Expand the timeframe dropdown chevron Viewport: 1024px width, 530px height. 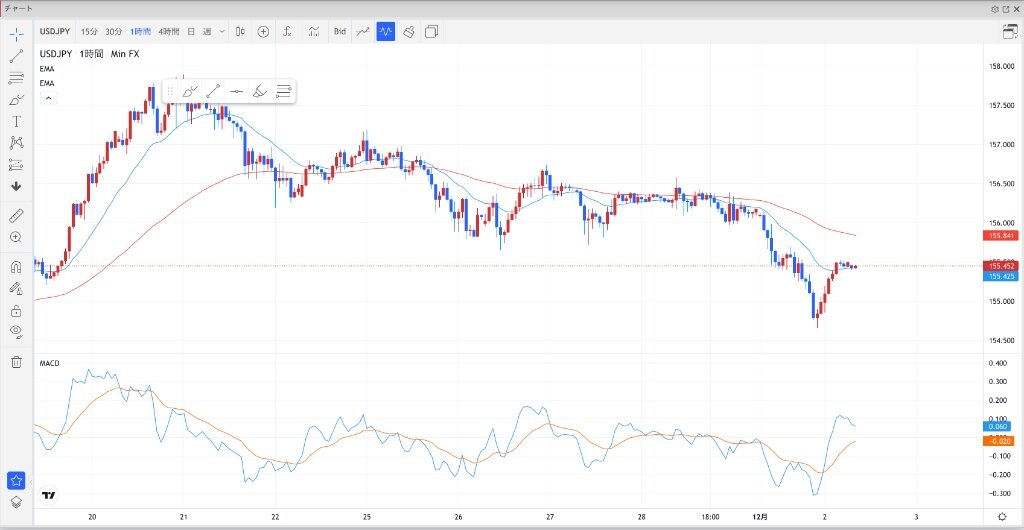pyautogui.click(x=222, y=32)
